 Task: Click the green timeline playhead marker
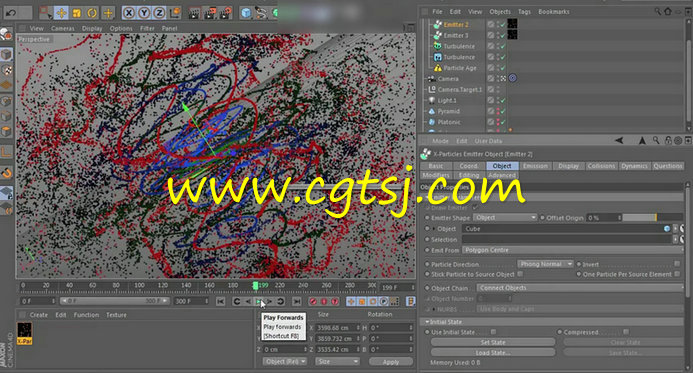pyautogui.click(x=255, y=285)
